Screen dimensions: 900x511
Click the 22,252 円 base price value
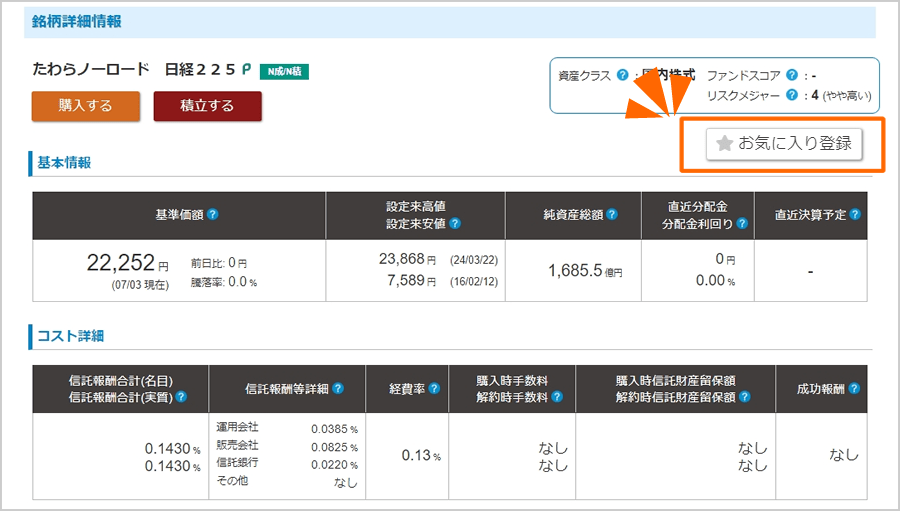(x=127, y=262)
